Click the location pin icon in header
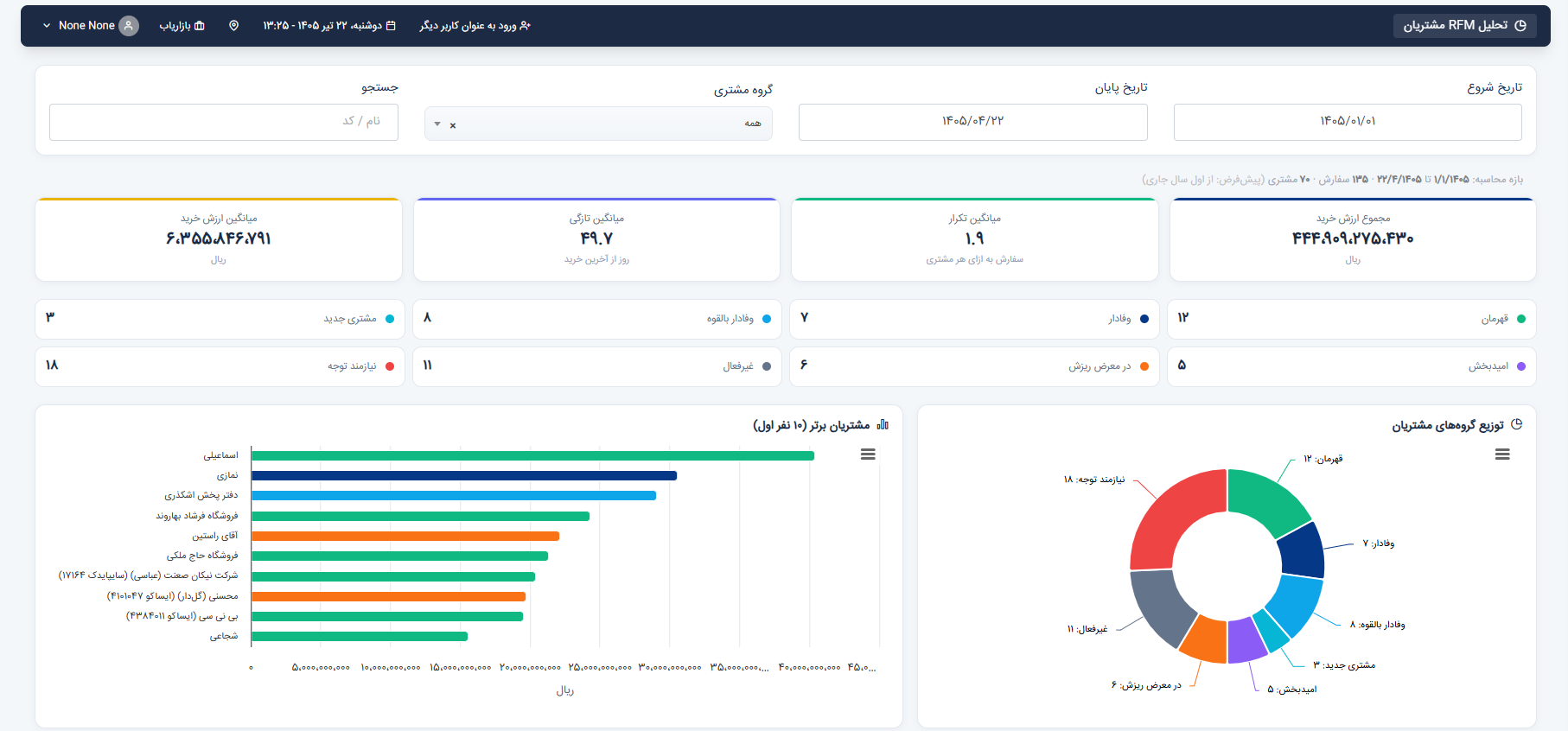The image size is (1568, 731). (233, 26)
